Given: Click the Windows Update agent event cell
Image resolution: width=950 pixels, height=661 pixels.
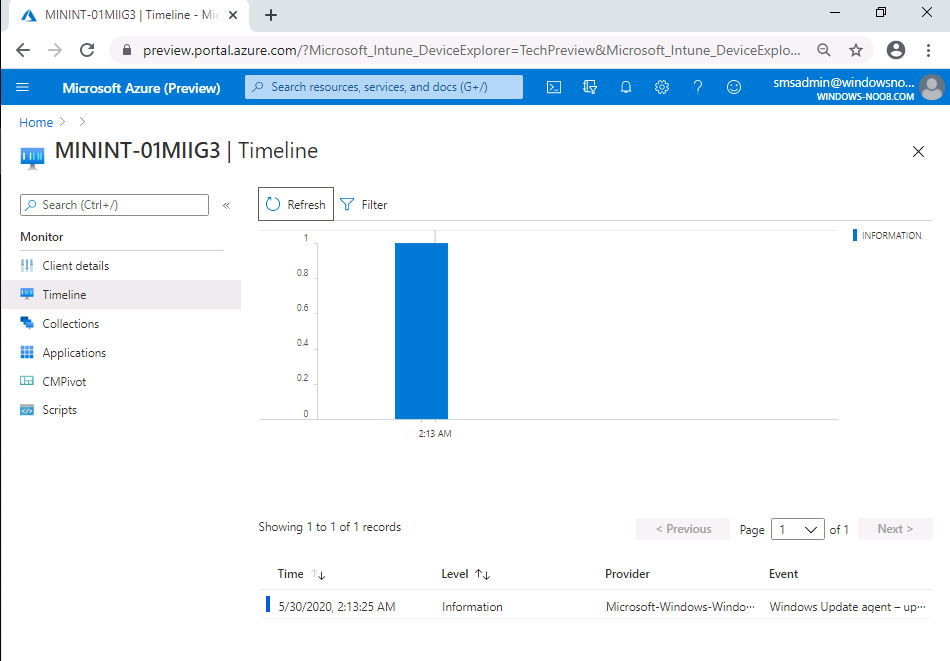Looking at the screenshot, I should point(848,606).
